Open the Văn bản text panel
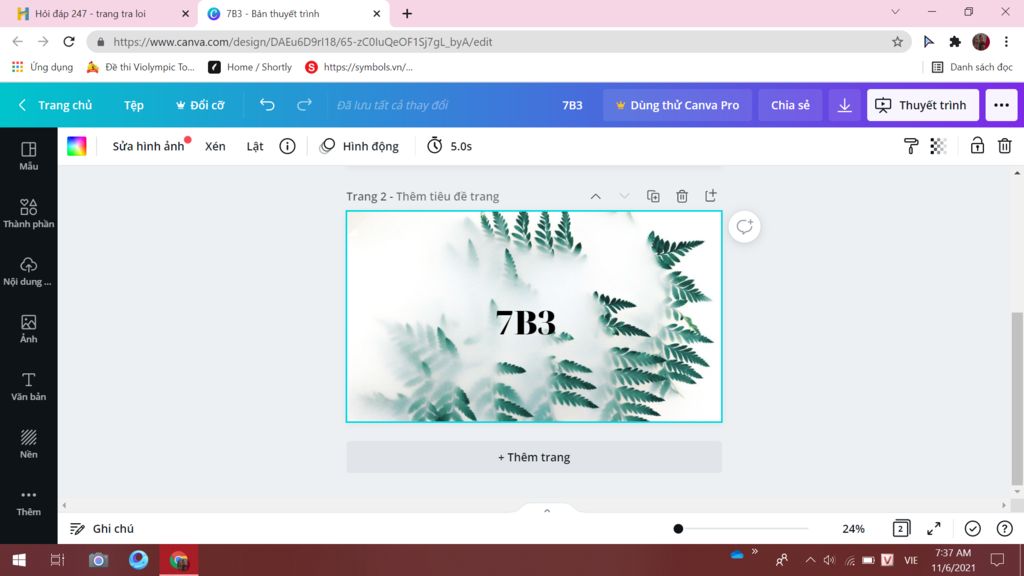This screenshot has width=1024, height=576. (x=28, y=386)
